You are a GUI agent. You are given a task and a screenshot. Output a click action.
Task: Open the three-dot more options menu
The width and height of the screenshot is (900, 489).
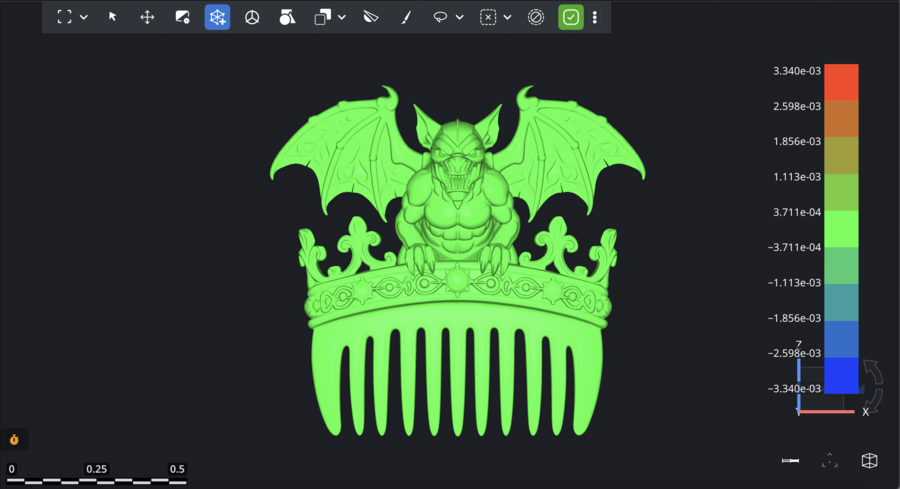coord(595,17)
